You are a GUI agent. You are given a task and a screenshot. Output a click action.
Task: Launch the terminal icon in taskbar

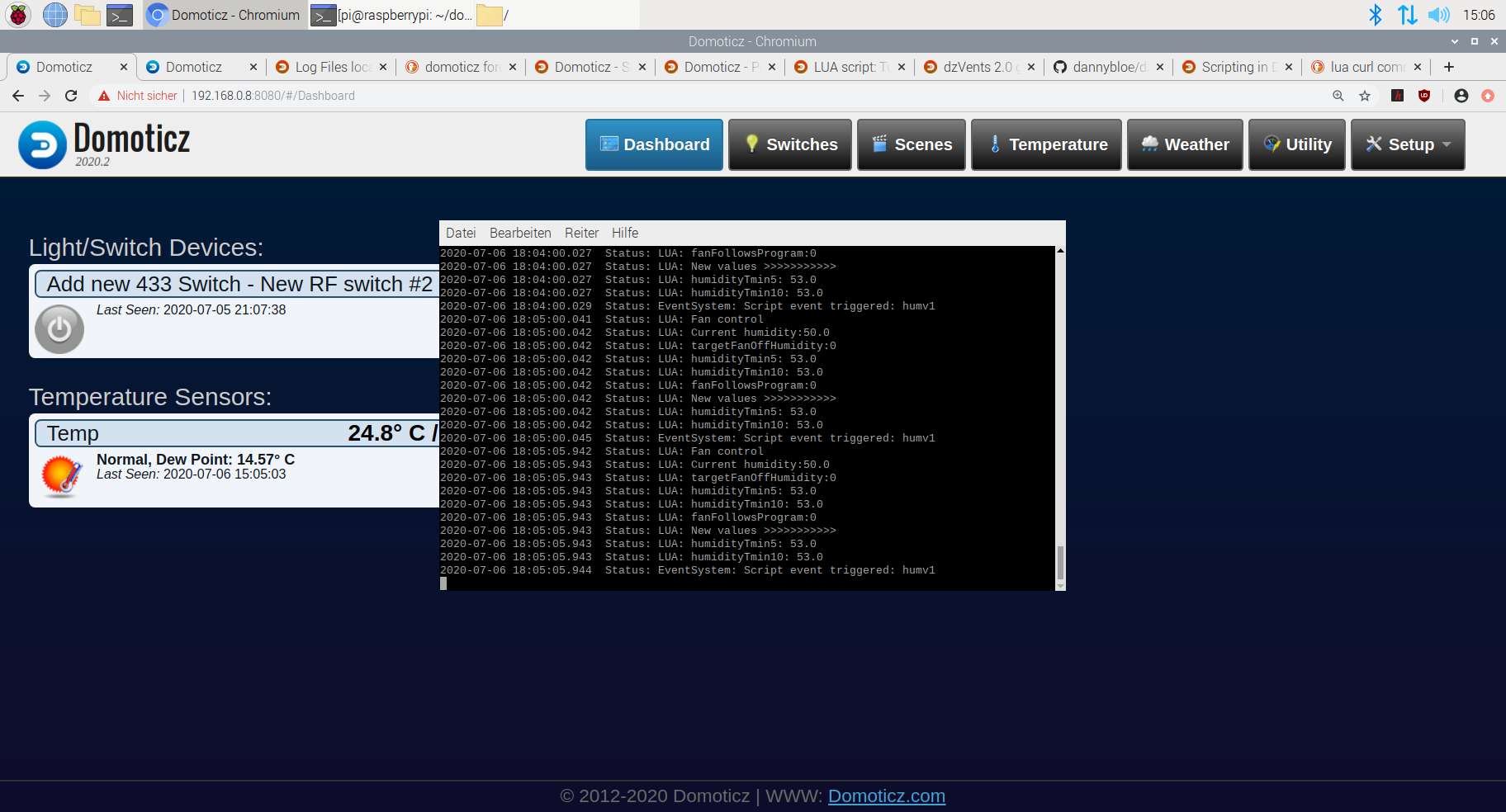pos(120,15)
